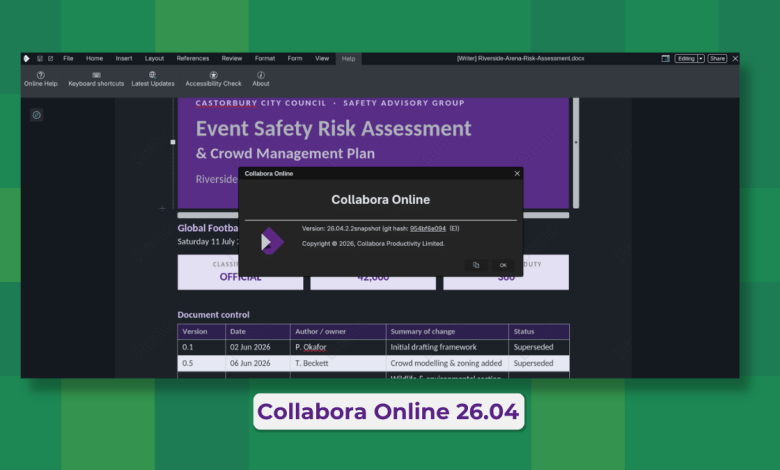Click the 'Collabora Online 26.04' caption below window
Screen dimensions: 780x470
[388, 411]
